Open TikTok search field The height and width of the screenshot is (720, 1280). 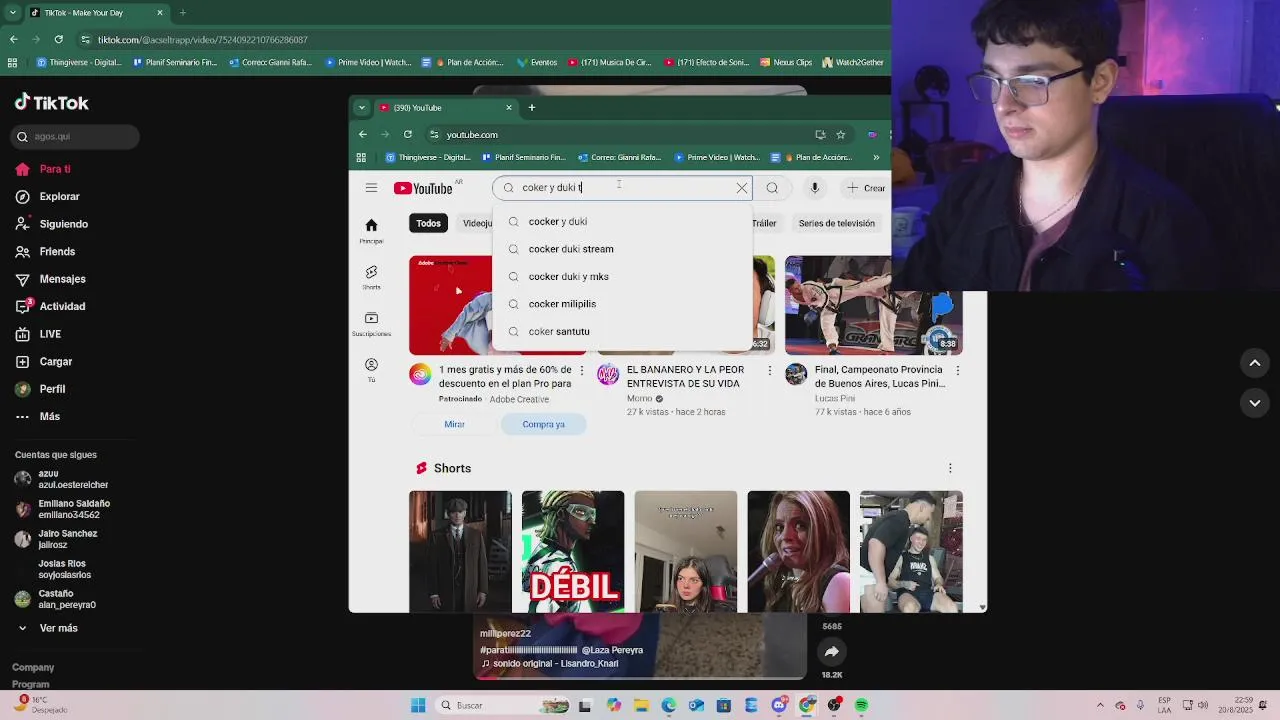[x=76, y=136]
